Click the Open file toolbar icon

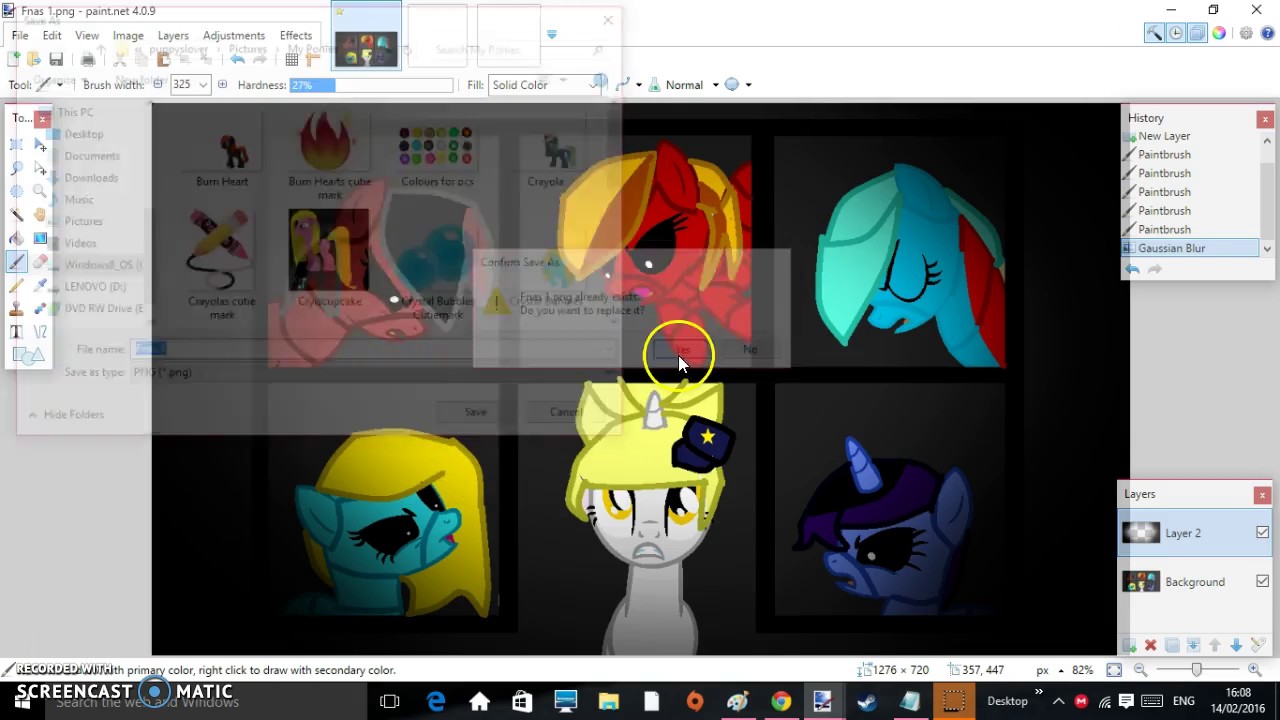34,60
